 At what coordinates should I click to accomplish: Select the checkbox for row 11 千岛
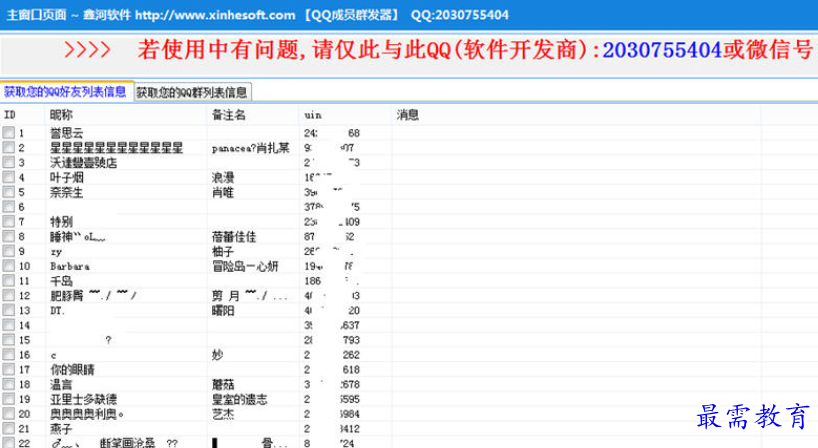8,280
